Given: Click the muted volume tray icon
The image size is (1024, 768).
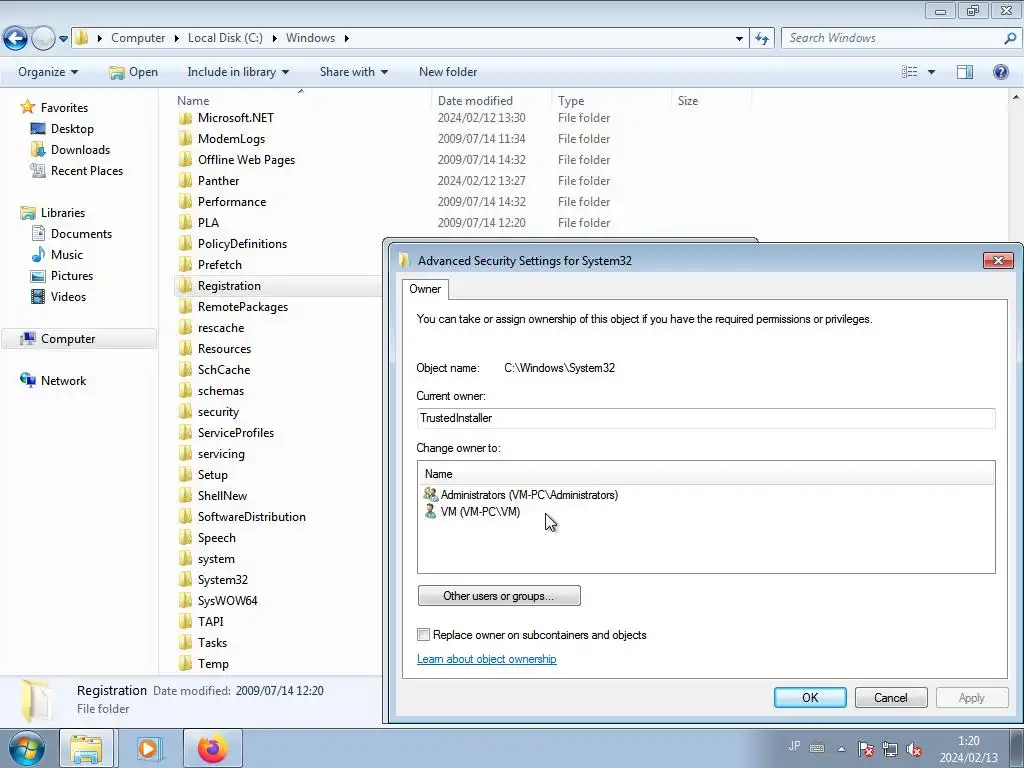Looking at the screenshot, I should [914, 749].
